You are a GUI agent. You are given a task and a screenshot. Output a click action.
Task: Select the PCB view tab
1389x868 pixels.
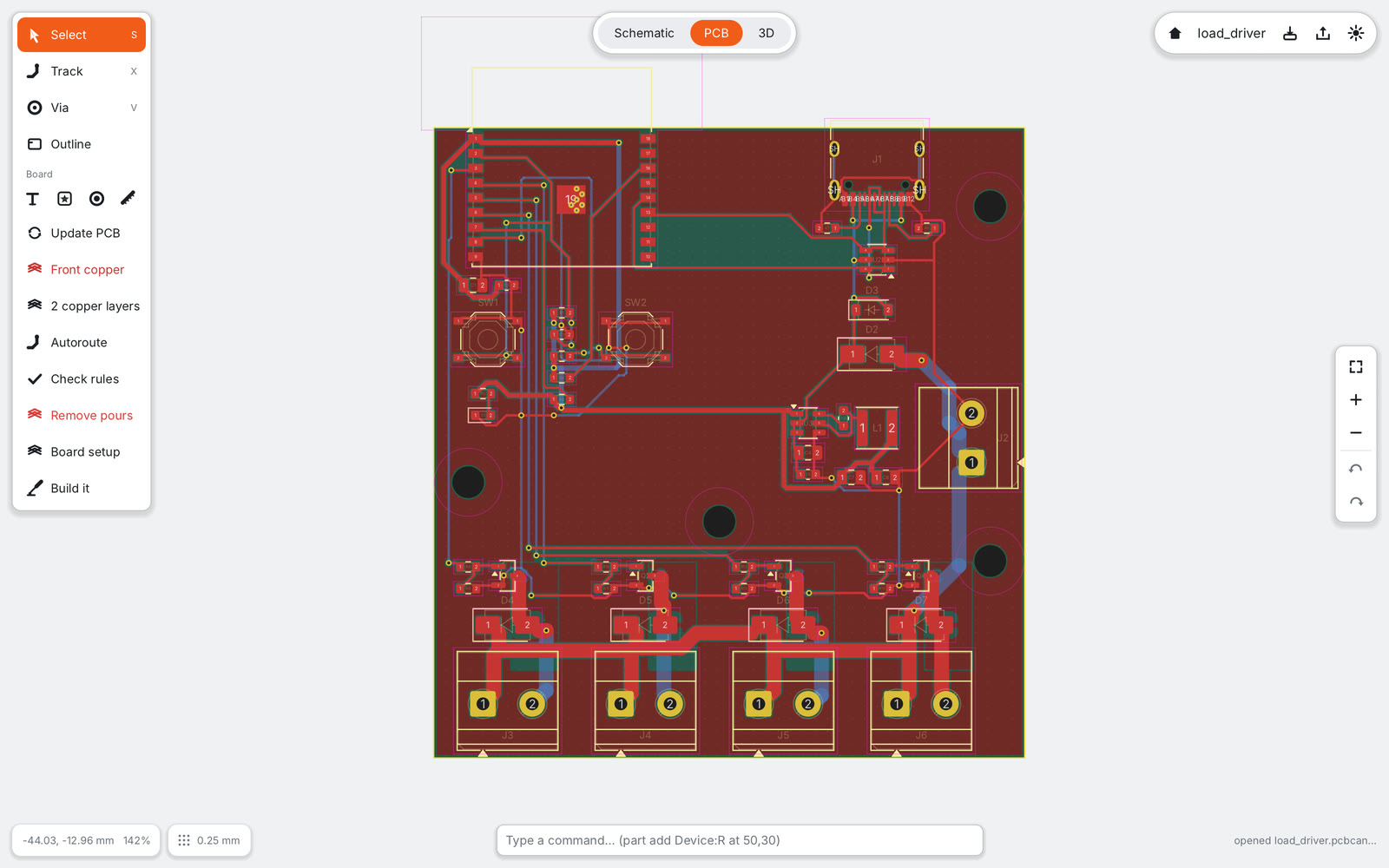[x=716, y=33]
